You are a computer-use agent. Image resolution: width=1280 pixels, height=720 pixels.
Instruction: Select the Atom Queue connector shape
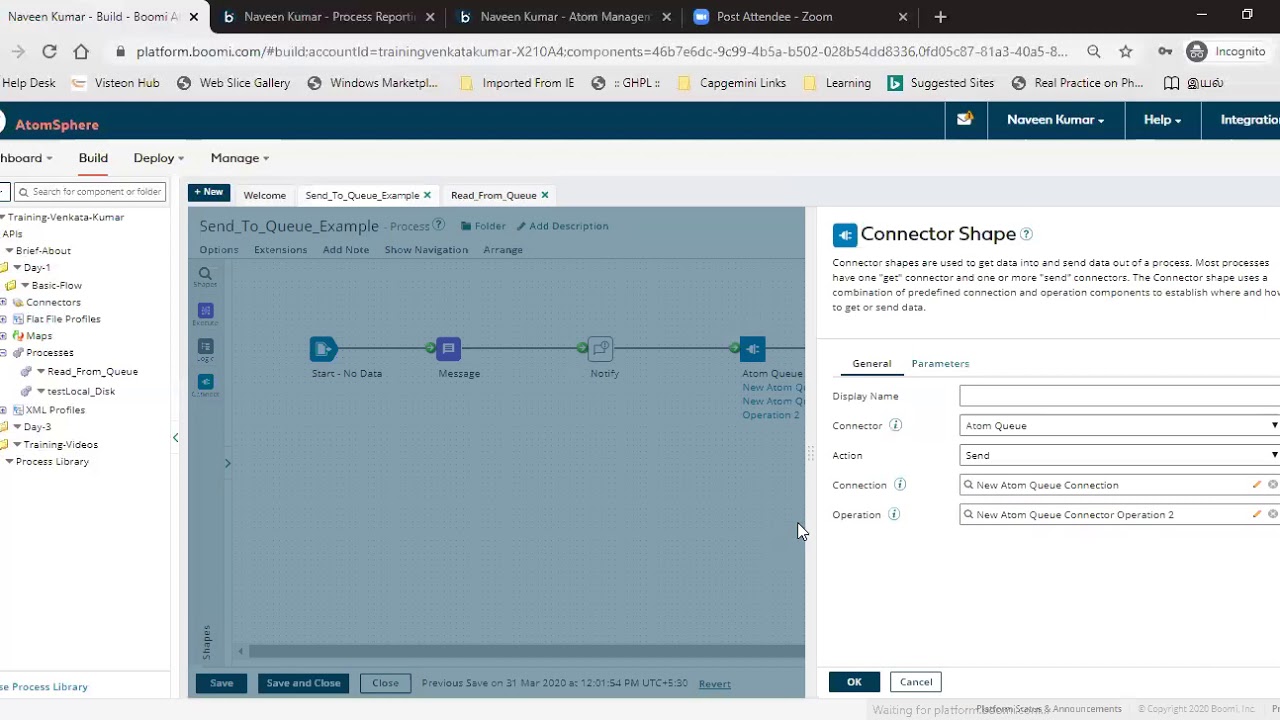point(752,348)
